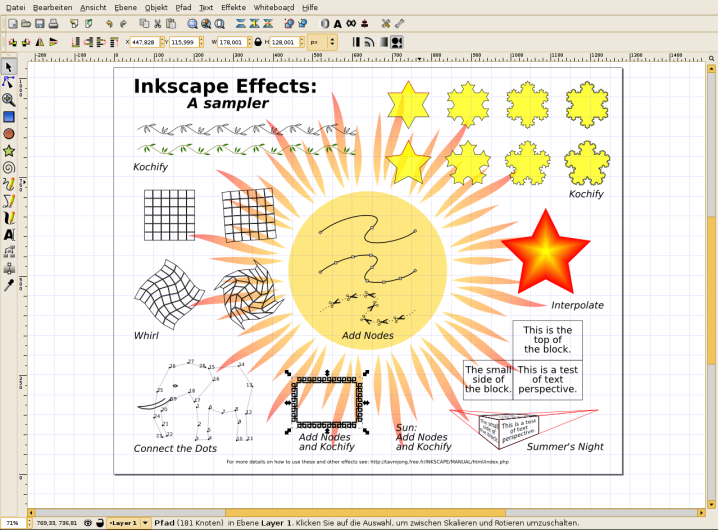
Task: Click Zoom to fit selection icon
Action: click(x=193, y=24)
